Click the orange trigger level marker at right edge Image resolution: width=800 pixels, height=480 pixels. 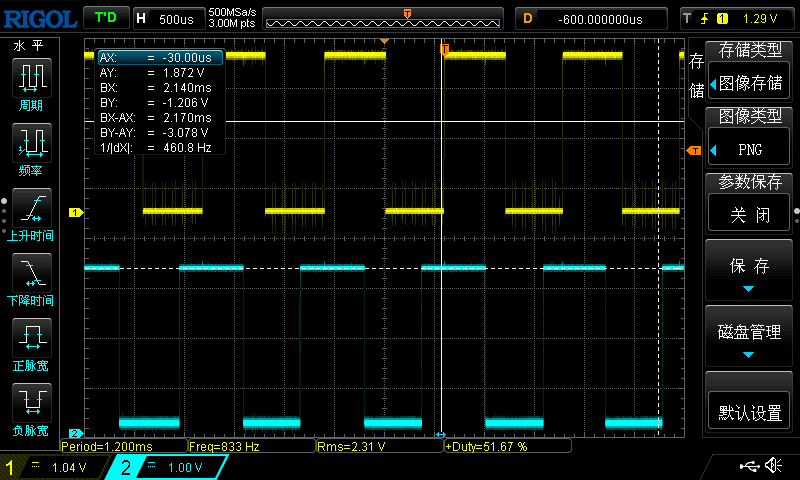tap(694, 150)
